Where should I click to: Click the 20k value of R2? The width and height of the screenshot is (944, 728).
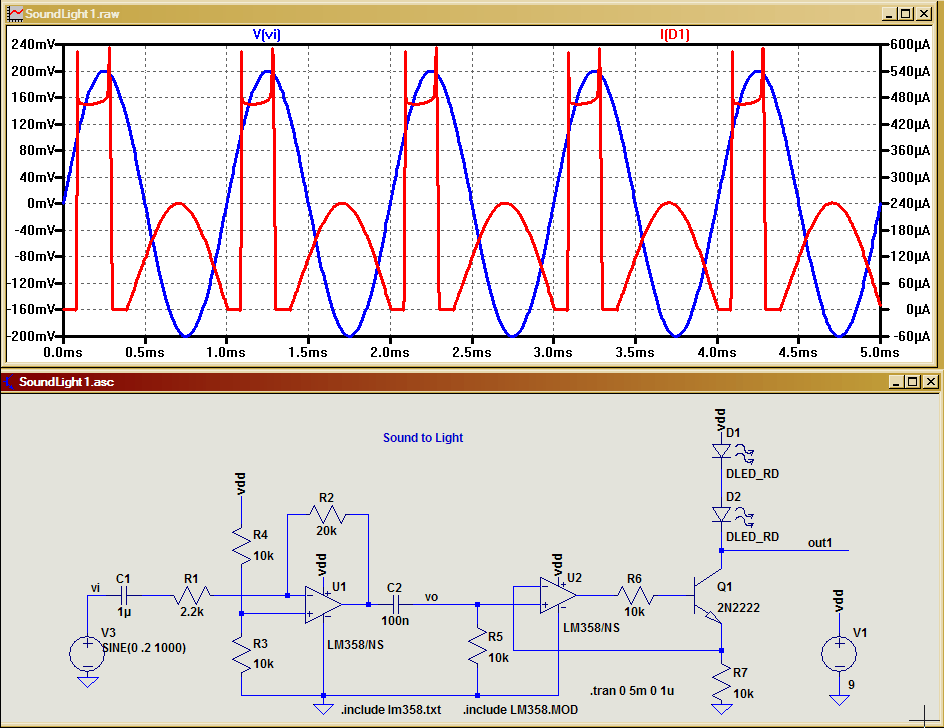[x=326, y=530]
